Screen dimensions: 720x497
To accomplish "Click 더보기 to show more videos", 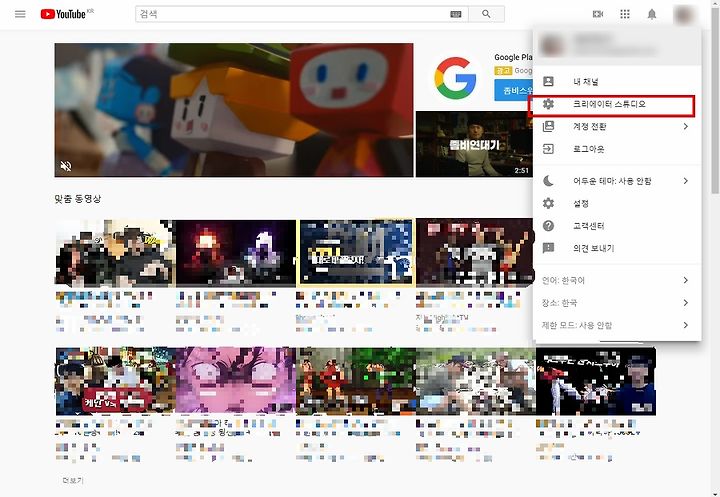I will (x=73, y=480).
